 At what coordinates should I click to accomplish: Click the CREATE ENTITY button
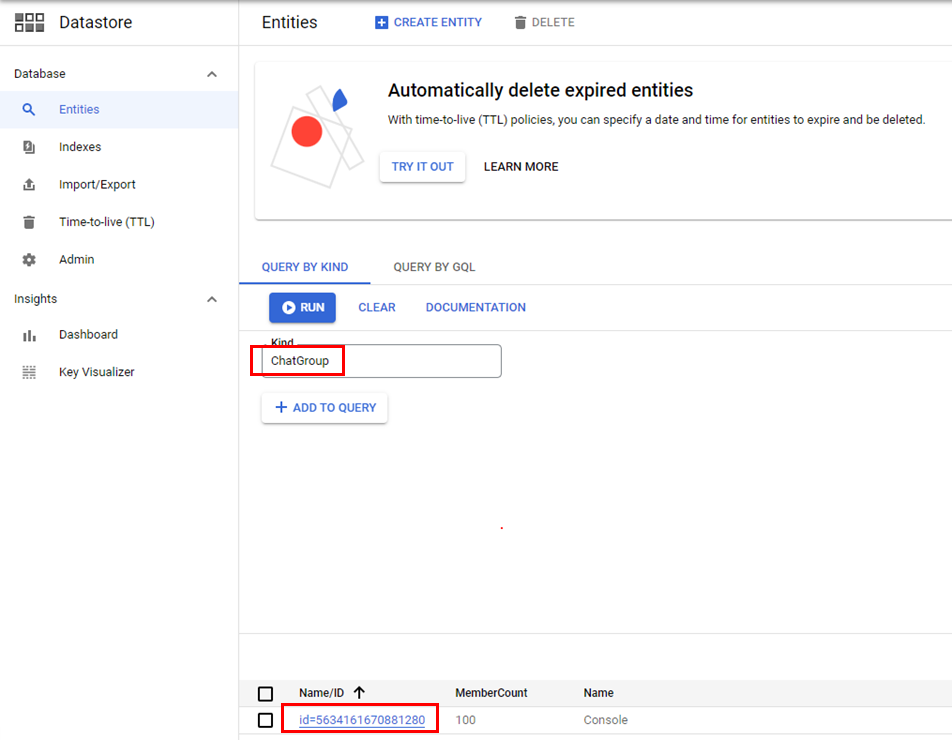tap(428, 22)
